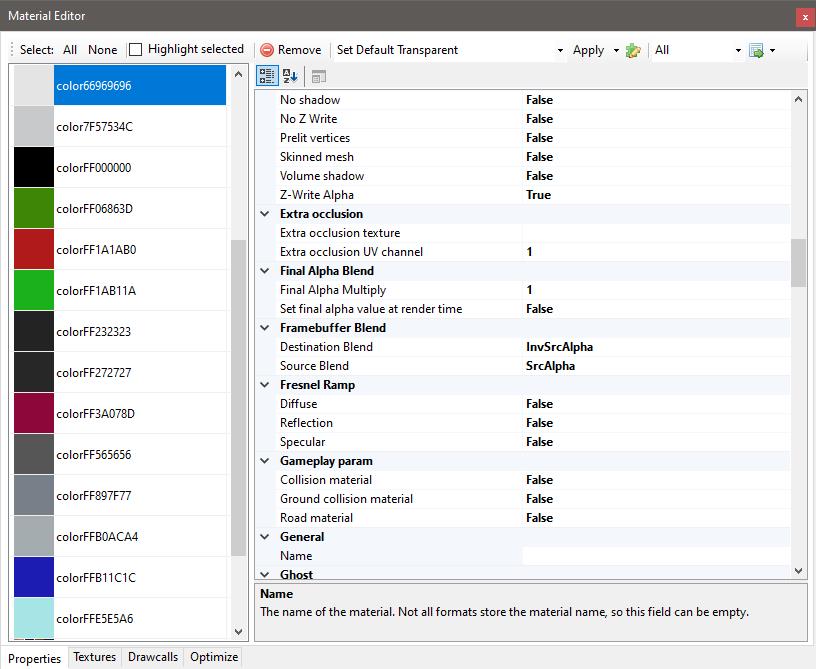Click Select None
This screenshot has height=669, width=816.
(x=103, y=50)
